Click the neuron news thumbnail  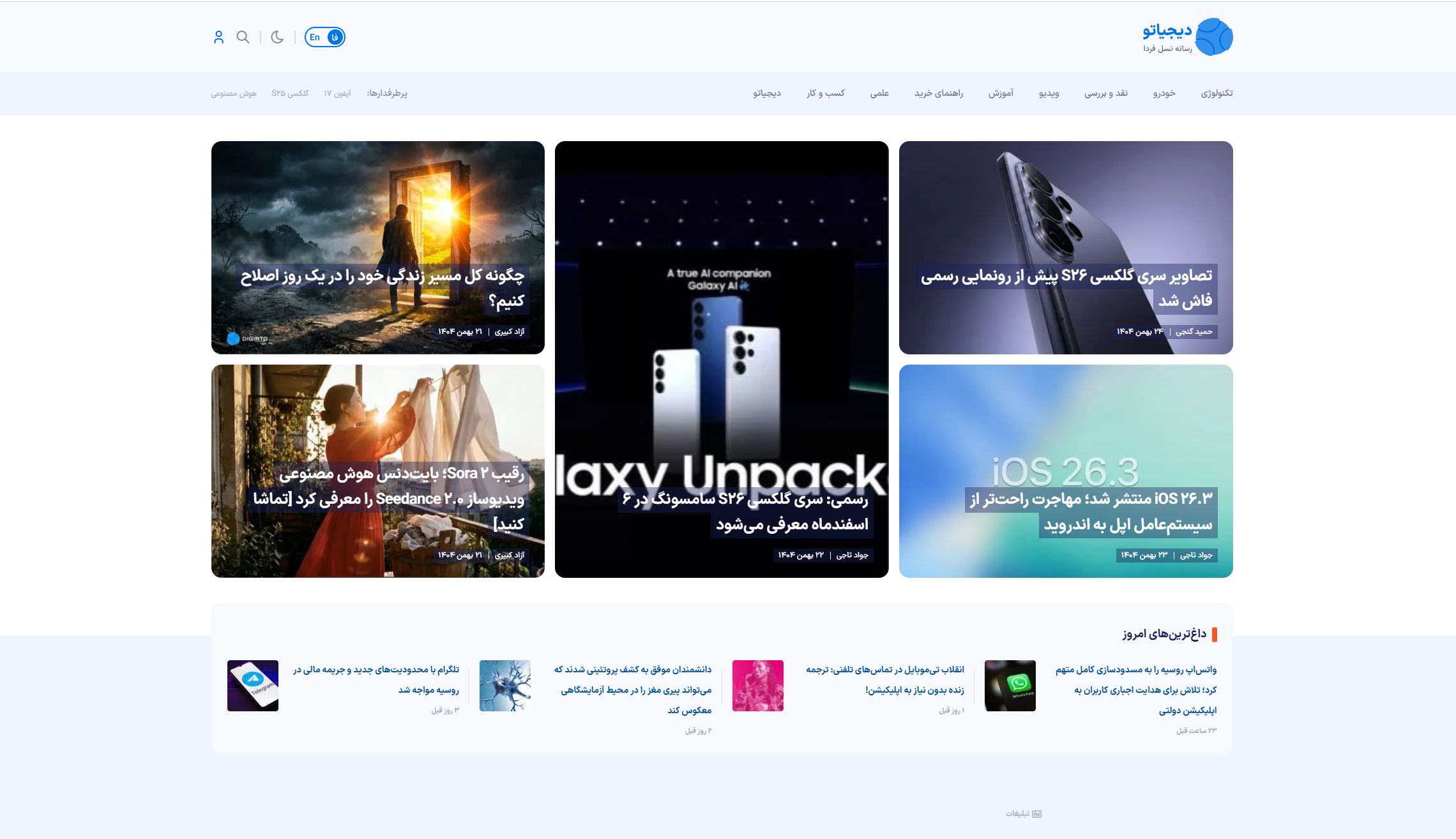point(505,686)
